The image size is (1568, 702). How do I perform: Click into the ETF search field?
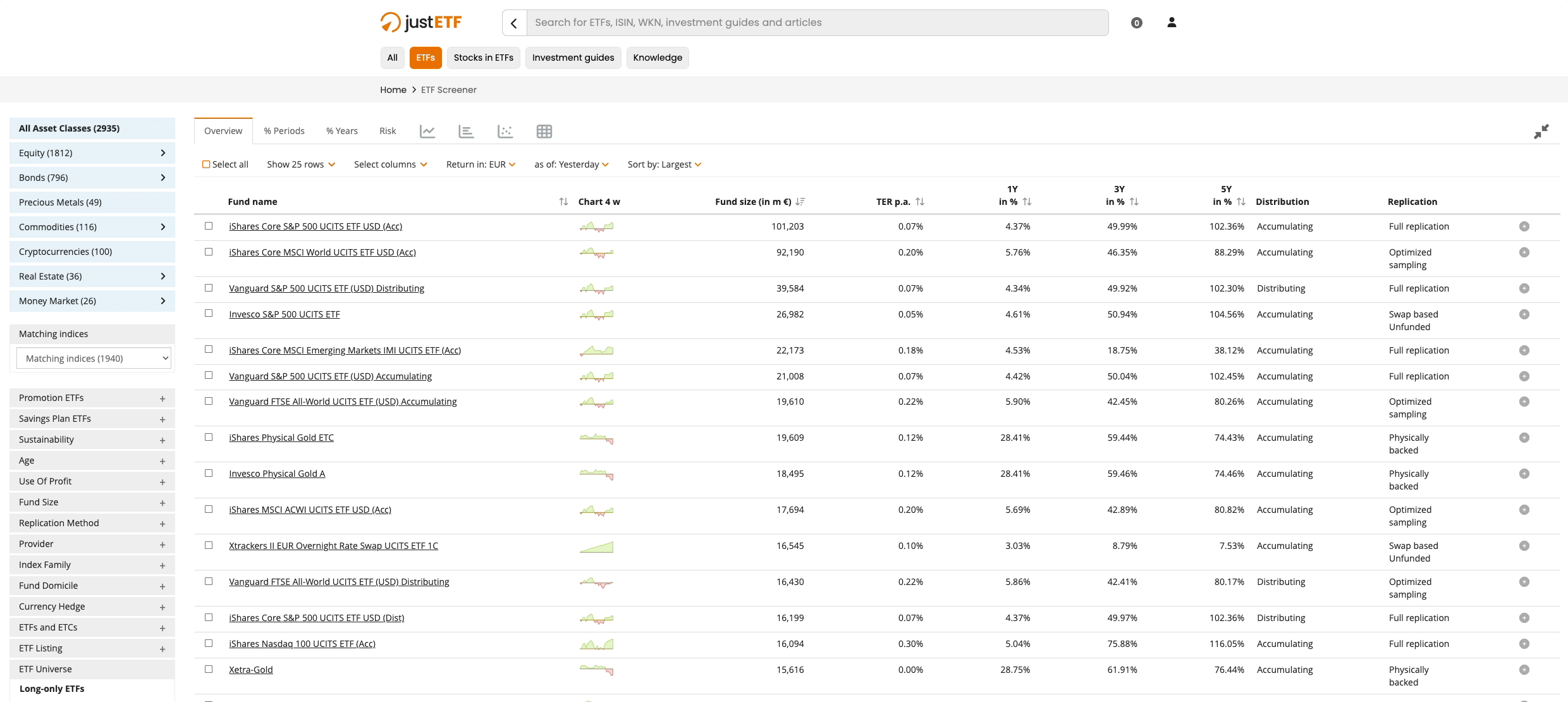click(816, 23)
